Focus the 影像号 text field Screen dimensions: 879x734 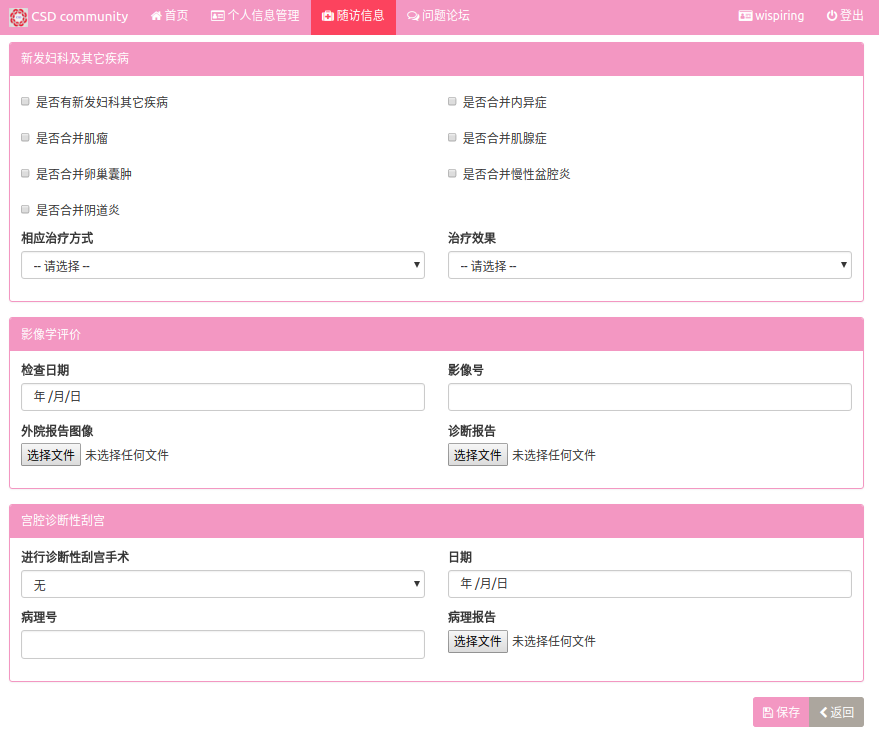[649, 397]
